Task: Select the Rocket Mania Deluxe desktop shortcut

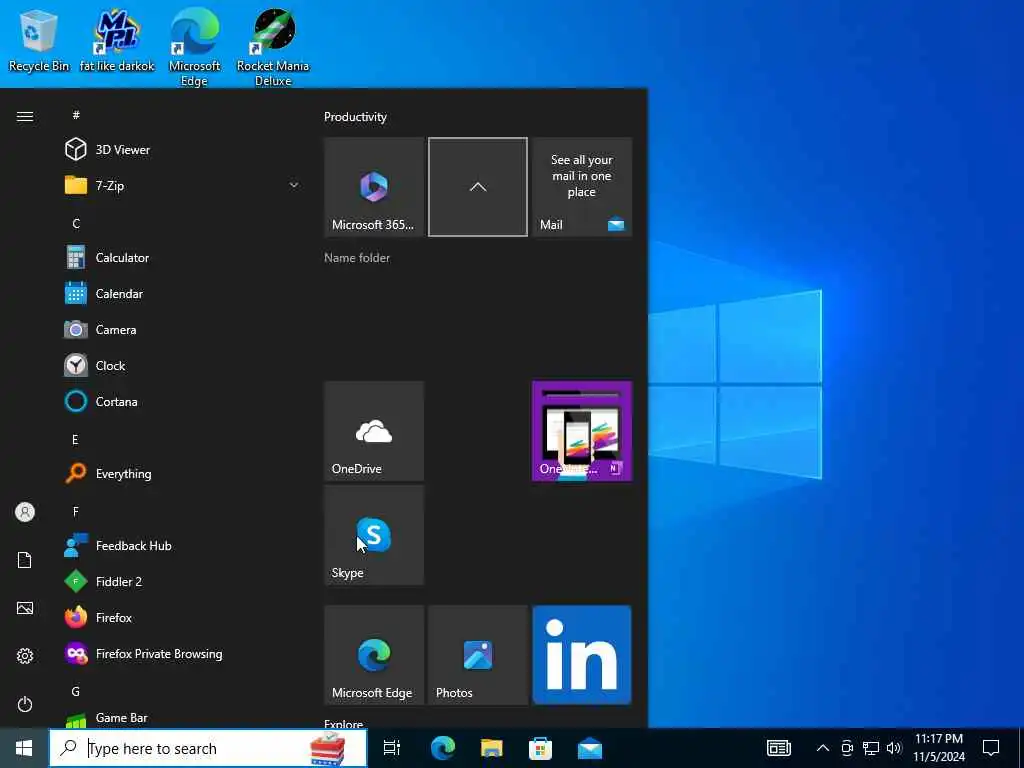Action: point(273,47)
